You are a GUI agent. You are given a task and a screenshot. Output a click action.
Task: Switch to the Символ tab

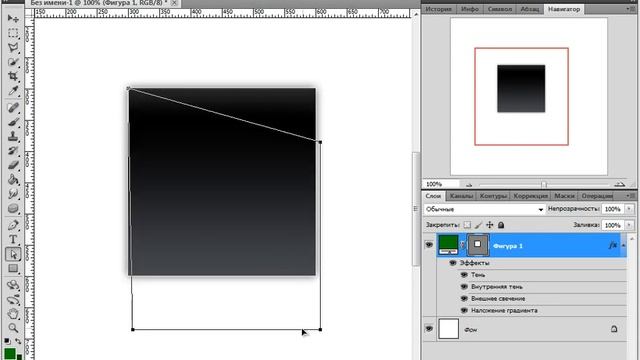500,9
